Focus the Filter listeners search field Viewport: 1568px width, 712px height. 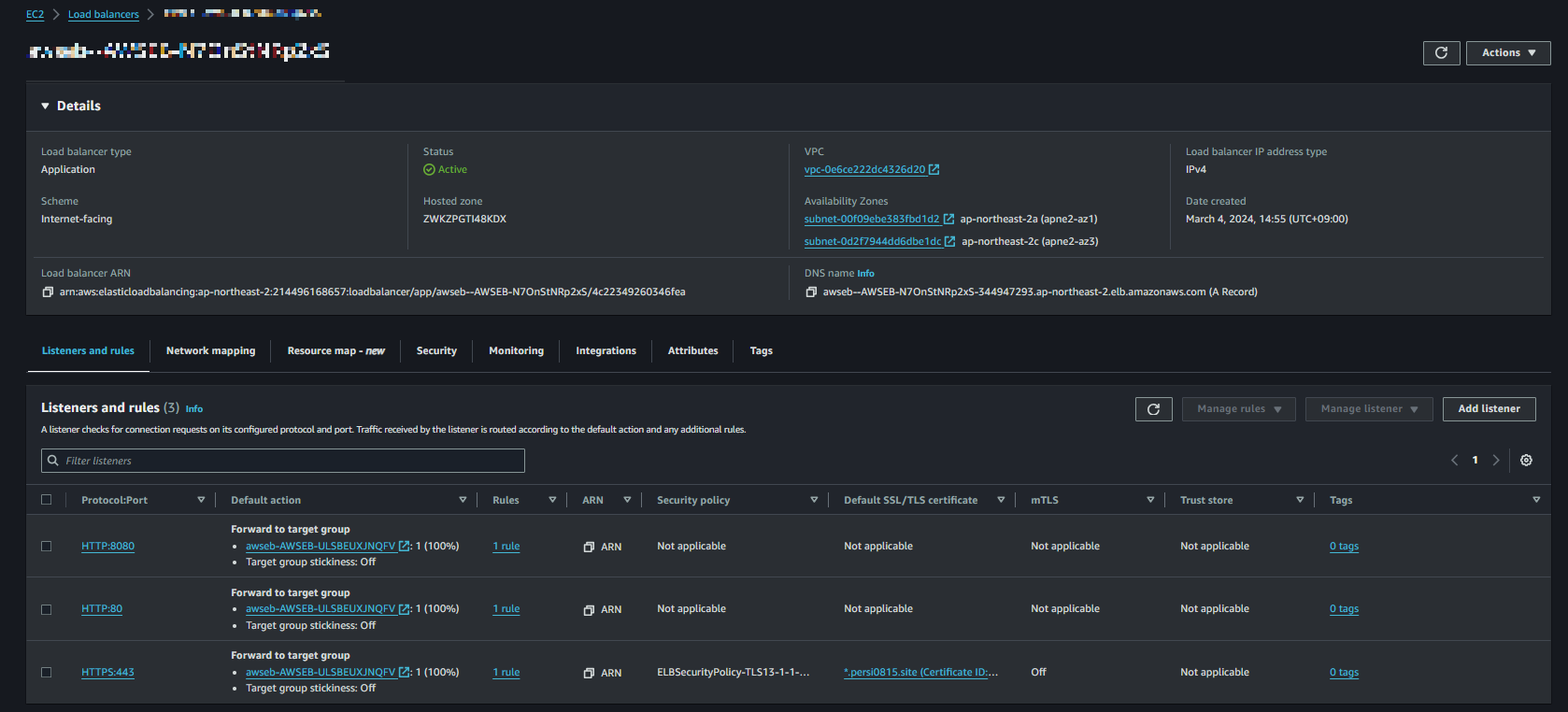coord(283,461)
